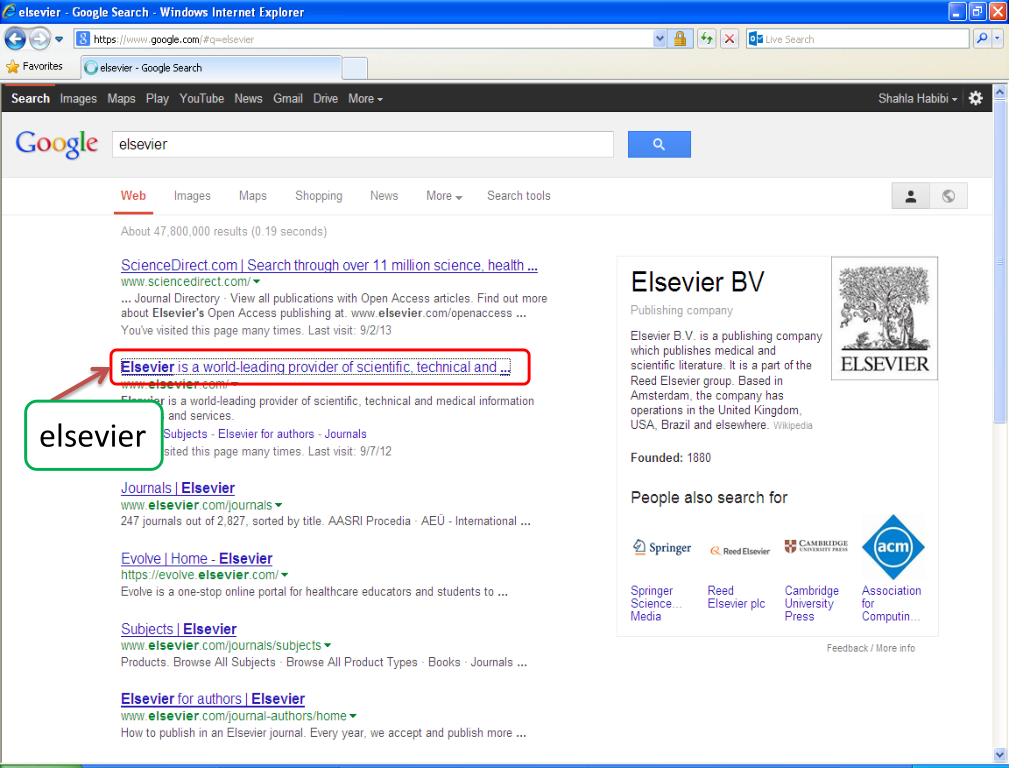The image size is (1024, 768).
Task: Open 'Elsevier is a world-leading provider' result link
Action: (x=315, y=367)
